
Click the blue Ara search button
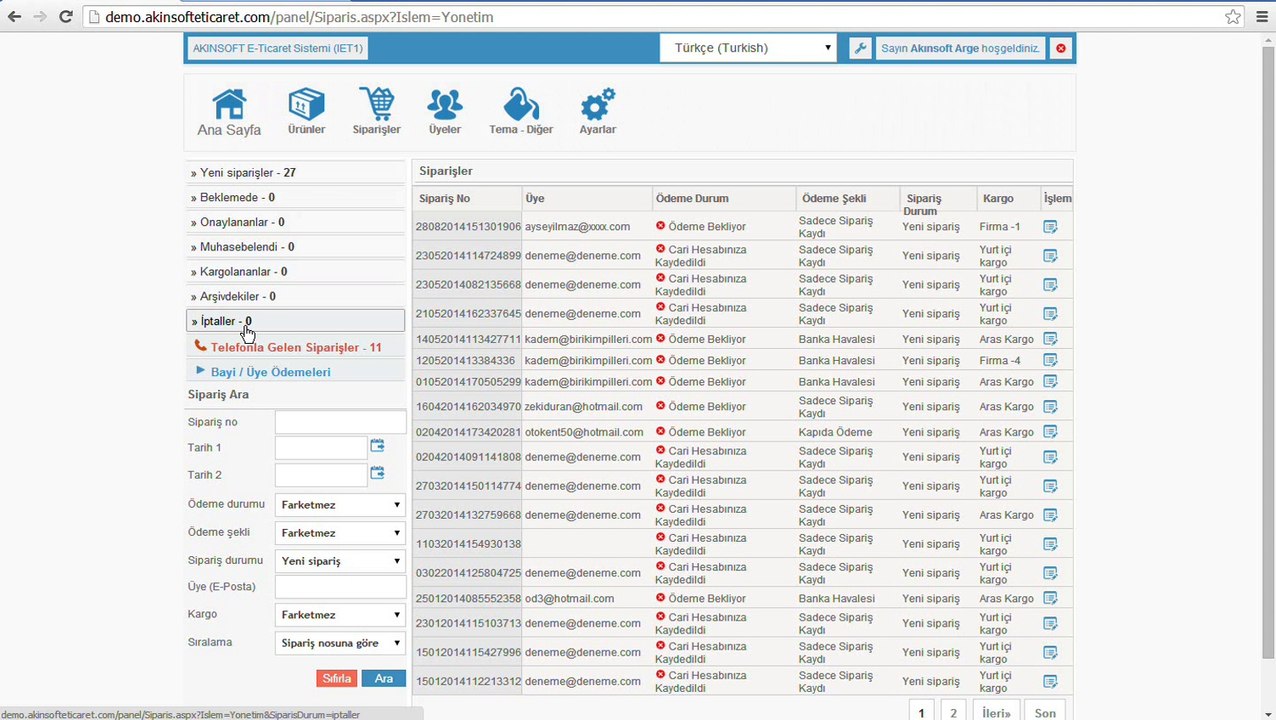(384, 678)
